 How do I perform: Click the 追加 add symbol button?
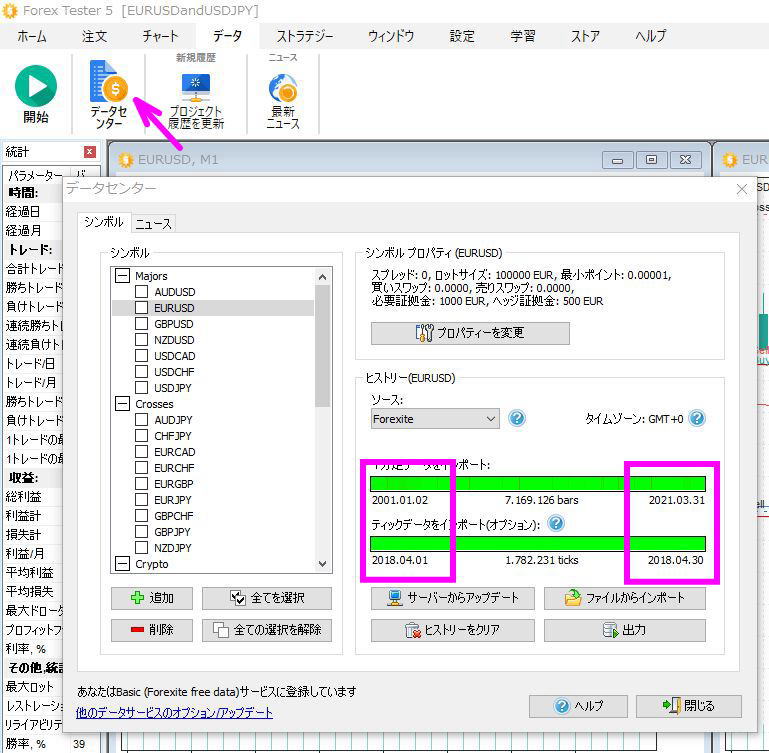[152, 598]
